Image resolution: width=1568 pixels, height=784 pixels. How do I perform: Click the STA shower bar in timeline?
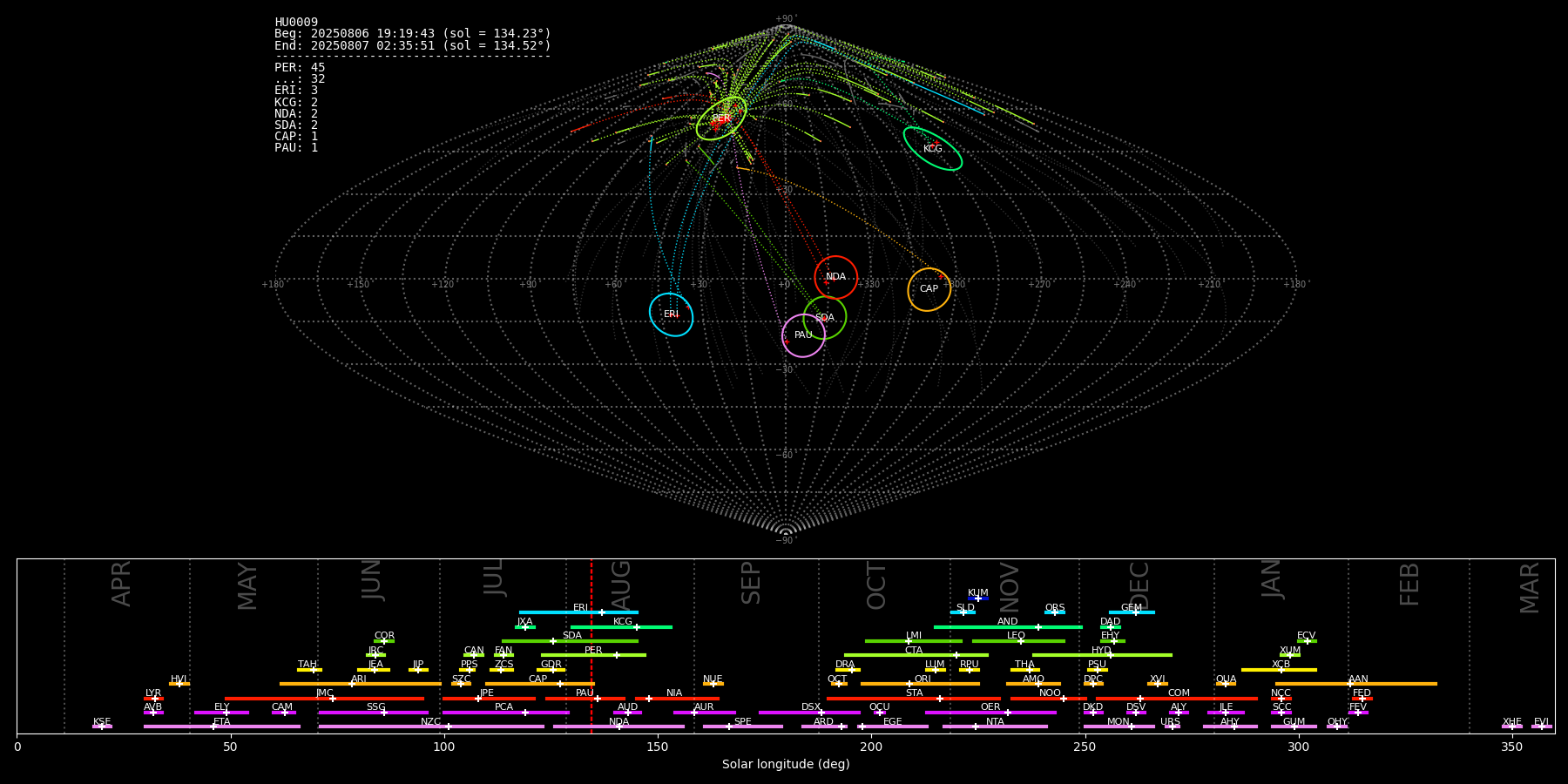point(914,699)
